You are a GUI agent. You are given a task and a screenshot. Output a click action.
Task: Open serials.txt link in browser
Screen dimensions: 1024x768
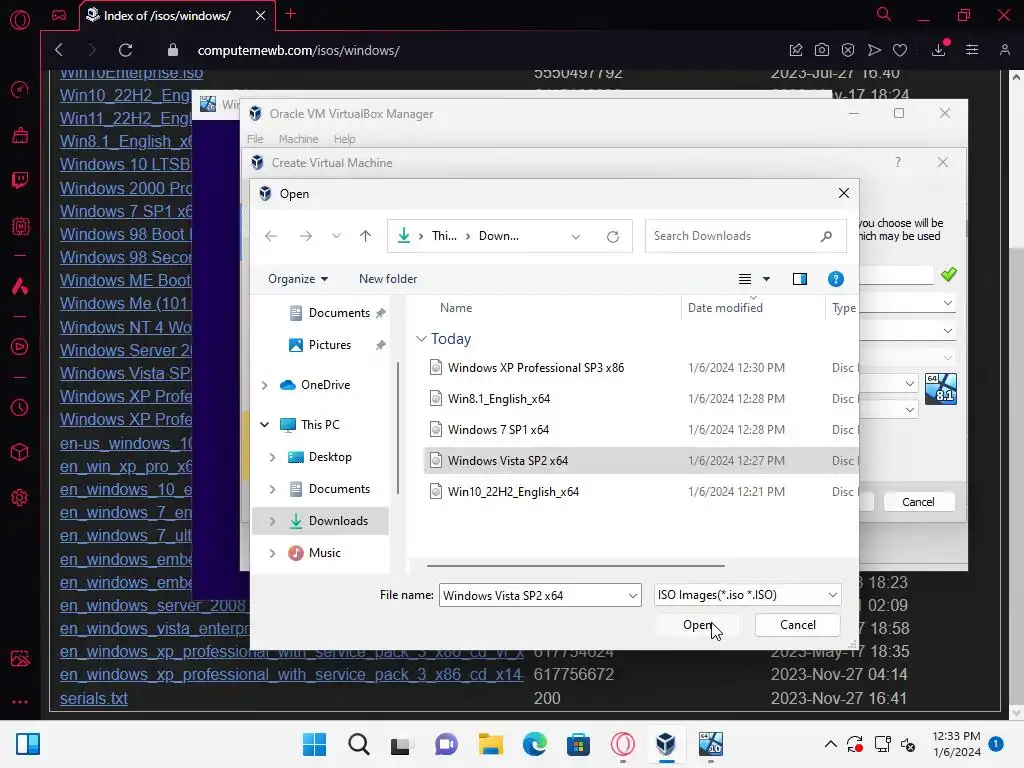pyautogui.click(x=93, y=698)
